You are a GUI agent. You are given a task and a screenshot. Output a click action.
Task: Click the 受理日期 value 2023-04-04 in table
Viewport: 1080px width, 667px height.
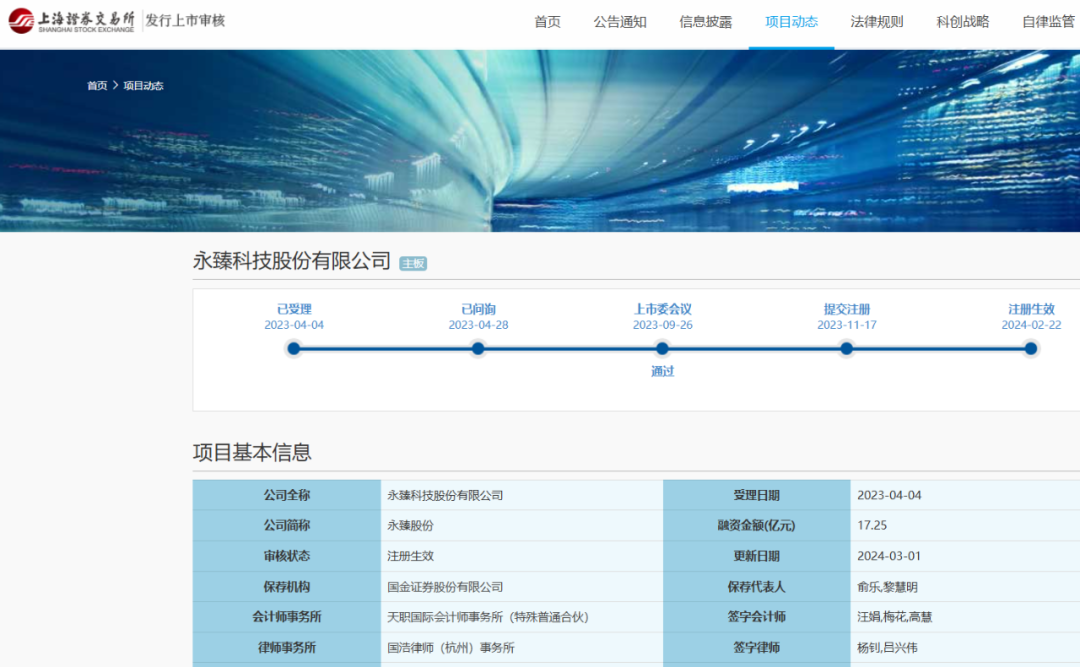point(965,495)
